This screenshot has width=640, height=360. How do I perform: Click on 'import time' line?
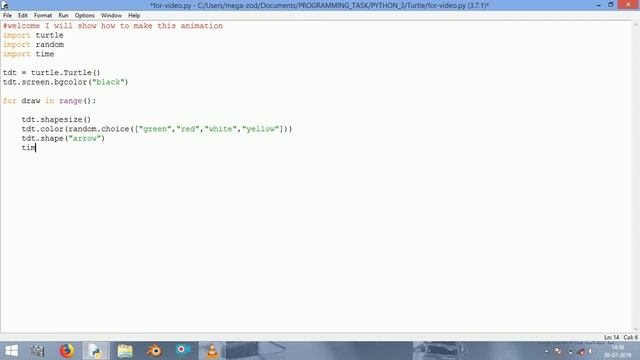[x=29, y=54]
